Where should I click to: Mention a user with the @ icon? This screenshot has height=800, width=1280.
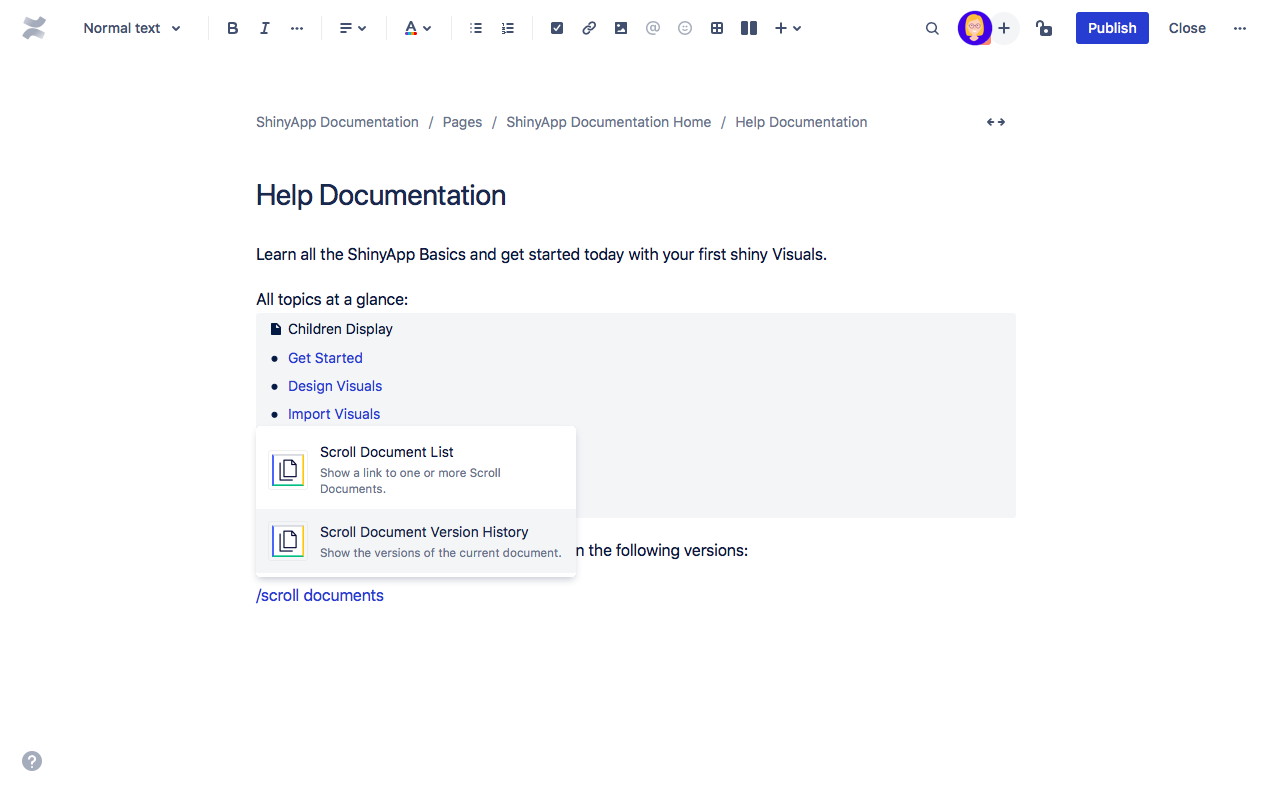click(x=652, y=28)
